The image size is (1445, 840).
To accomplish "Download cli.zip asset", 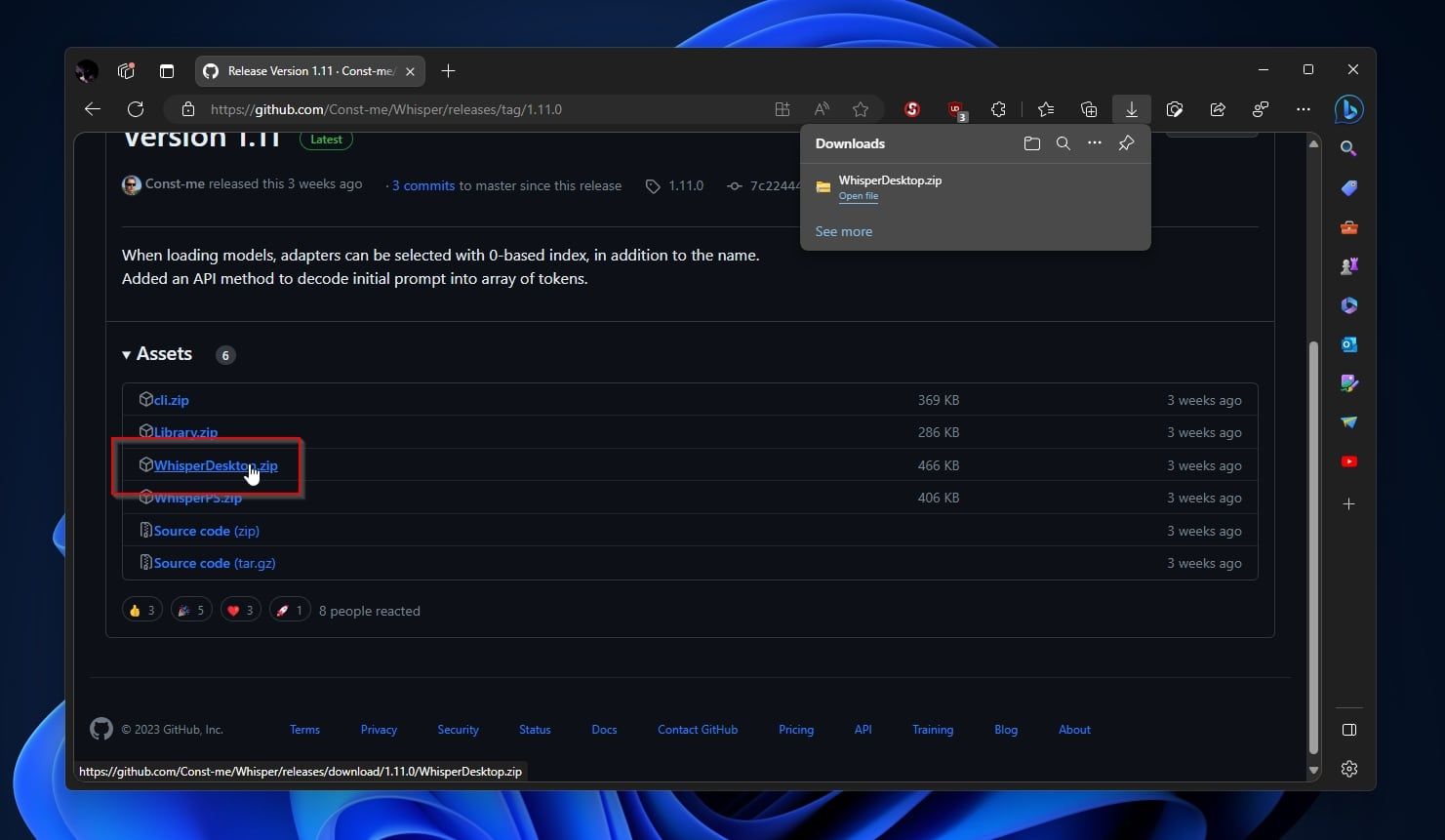I will click(171, 400).
